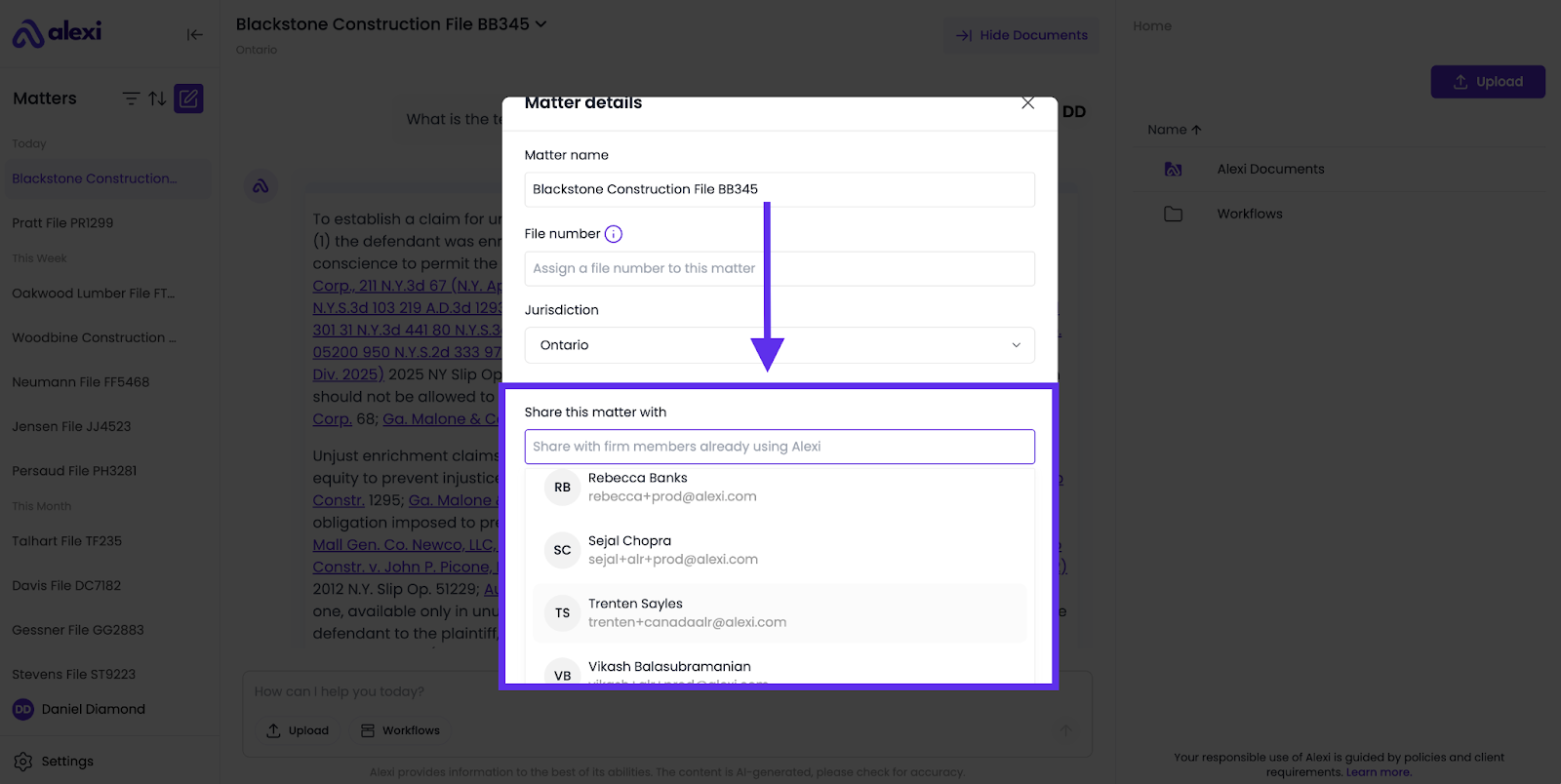Open Home breadcrumb in documents panel
Viewport: 1561px width, 784px height.
1152,26
